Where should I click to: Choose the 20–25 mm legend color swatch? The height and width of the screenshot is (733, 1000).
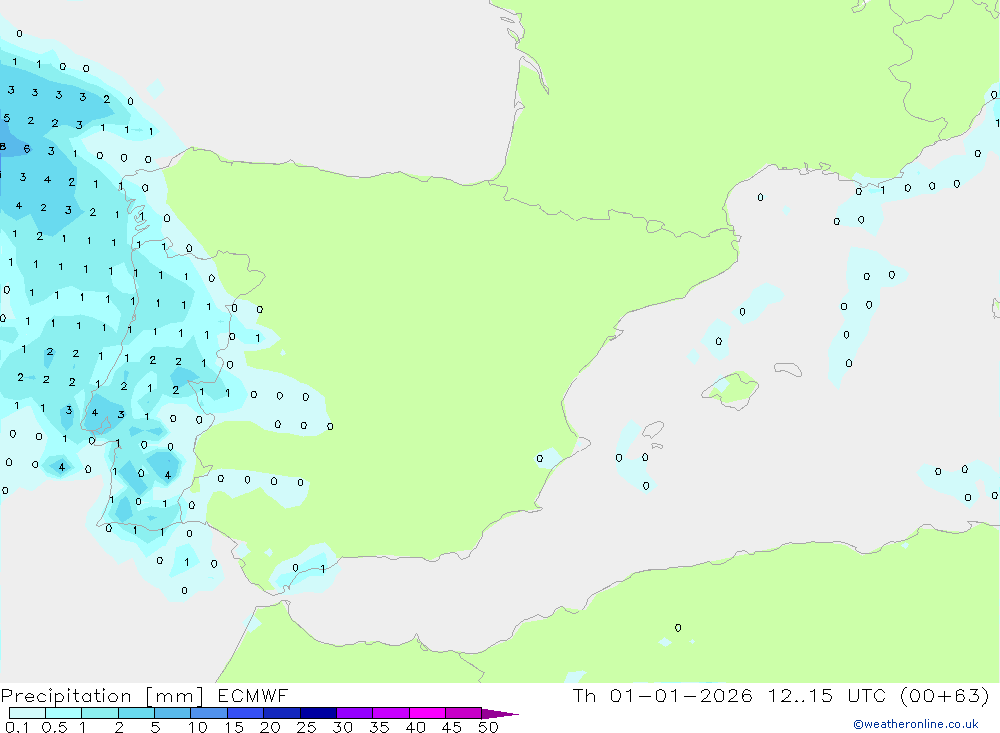pos(282,713)
